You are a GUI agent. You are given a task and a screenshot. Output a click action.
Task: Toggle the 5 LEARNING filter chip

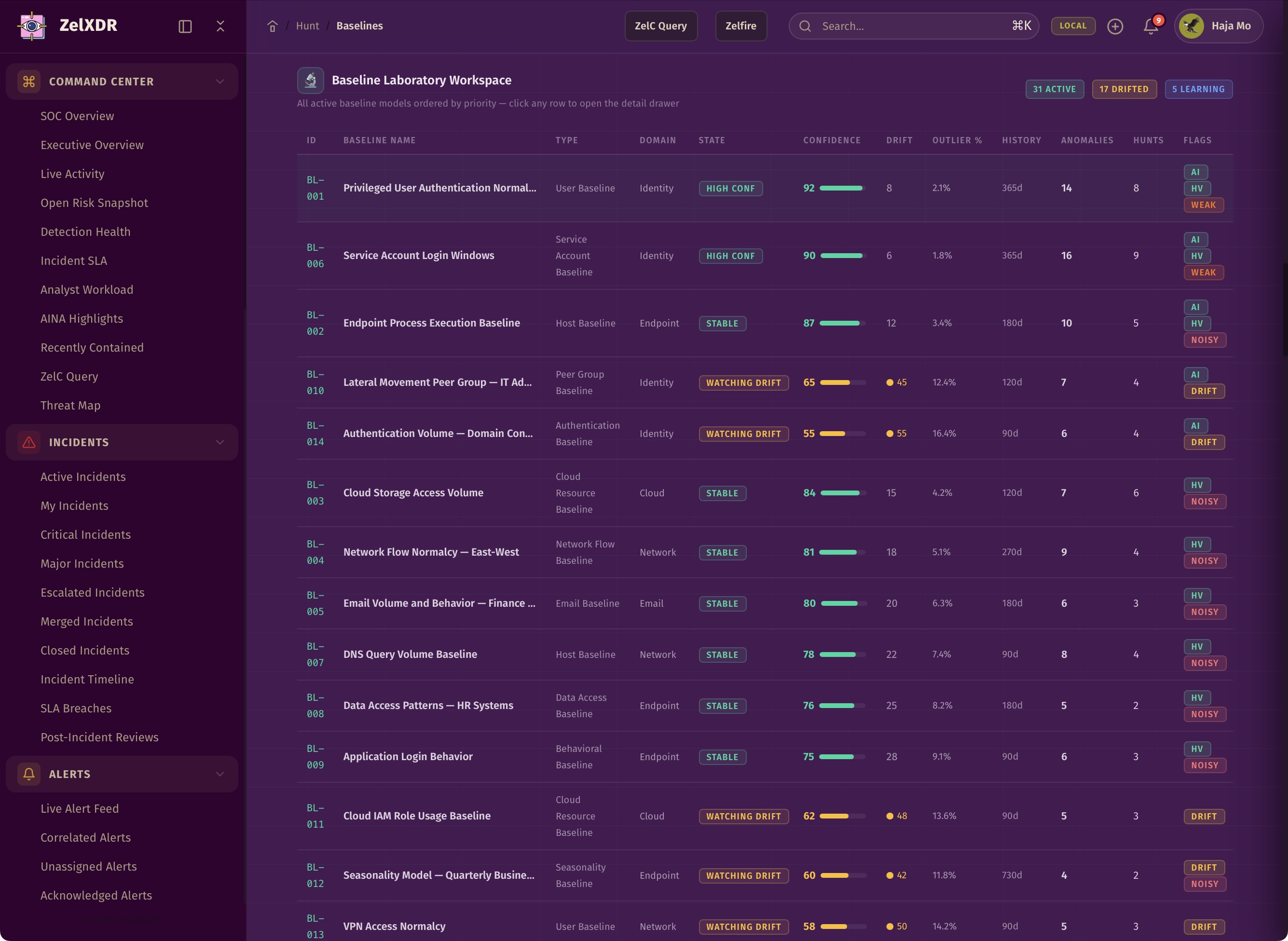pyautogui.click(x=1198, y=89)
